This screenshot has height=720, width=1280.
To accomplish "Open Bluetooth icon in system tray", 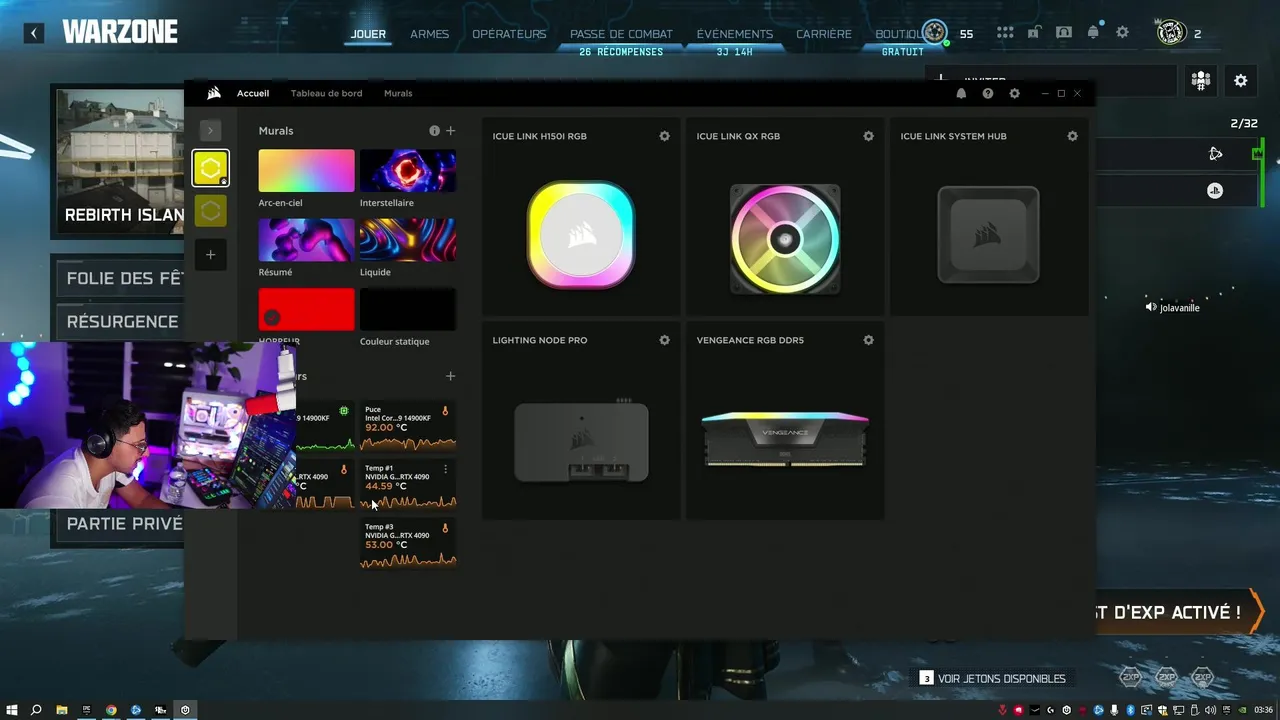I will point(1131,710).
